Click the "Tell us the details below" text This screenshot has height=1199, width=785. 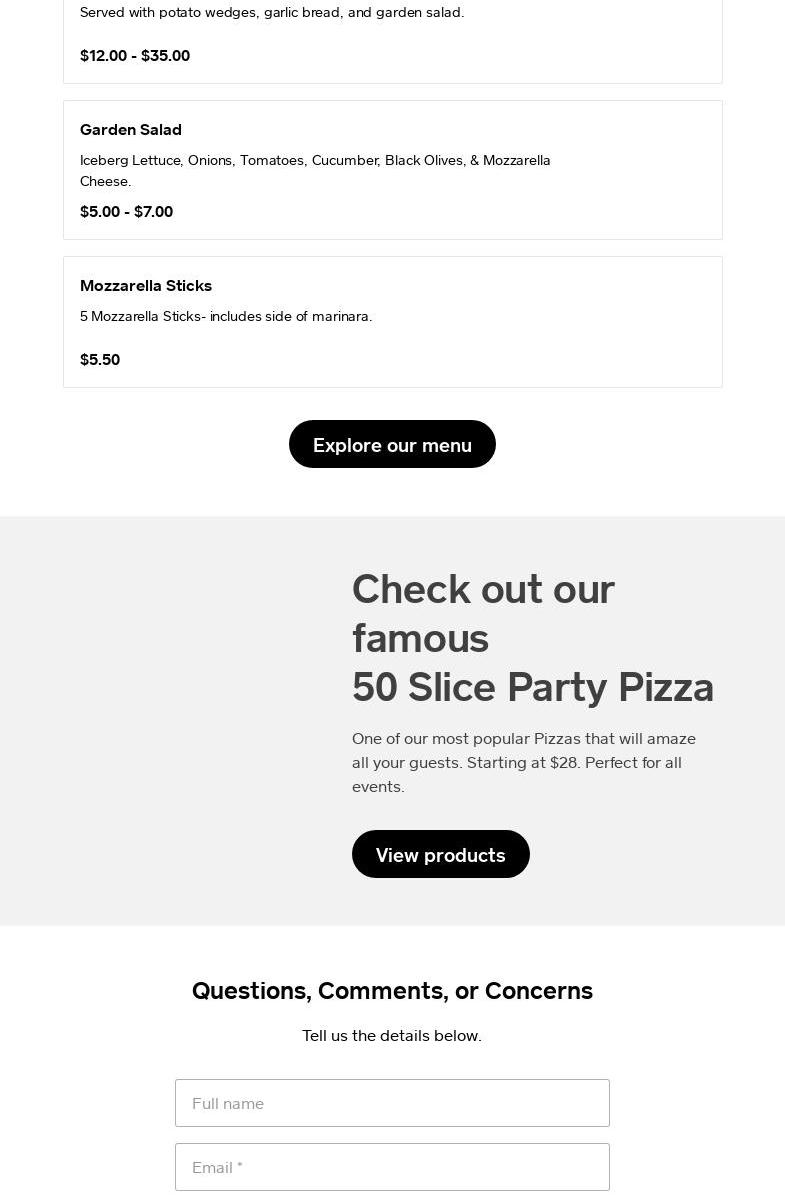click(x=392, y=1035)
